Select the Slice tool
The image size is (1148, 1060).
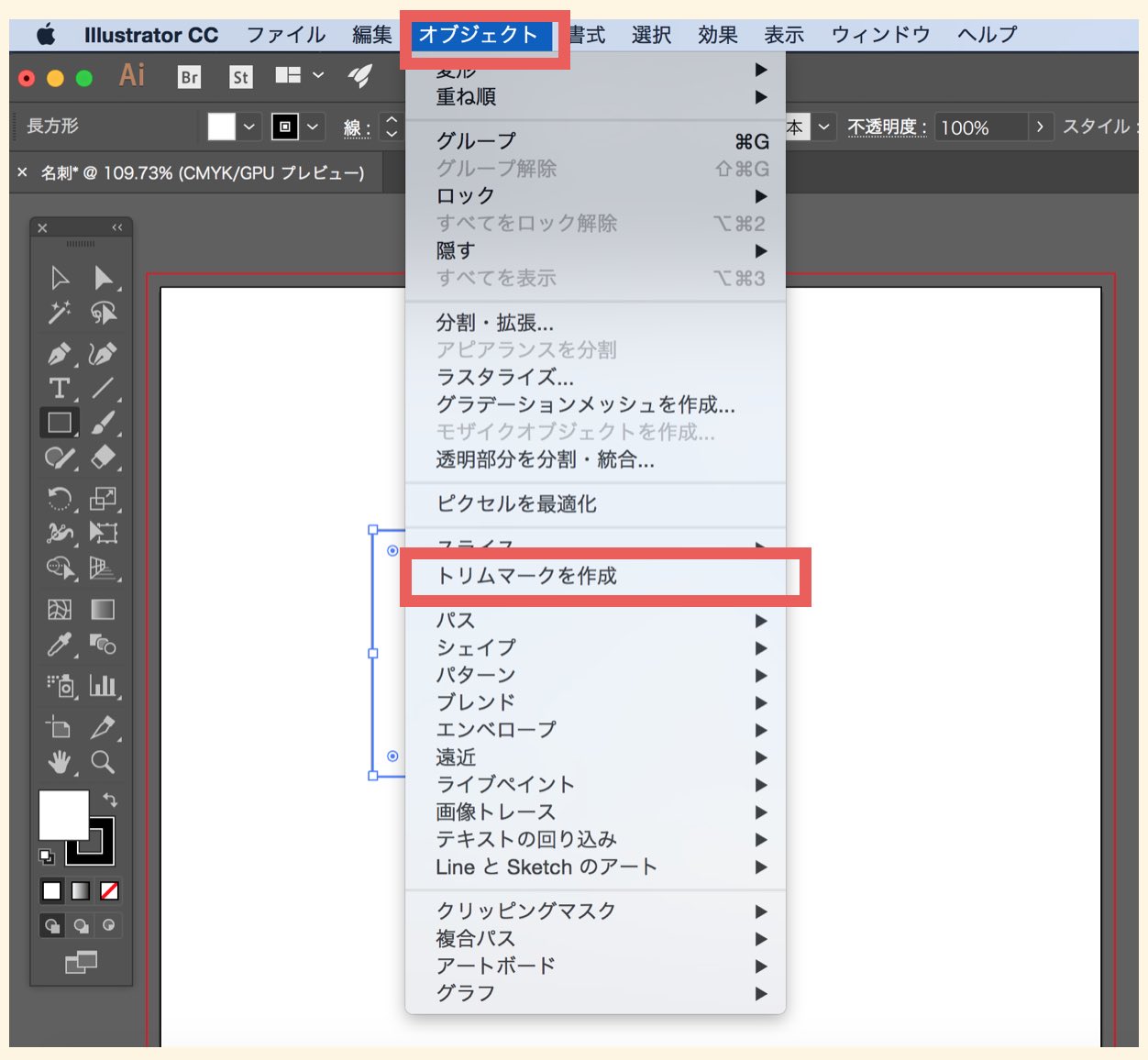coord(103,727)
